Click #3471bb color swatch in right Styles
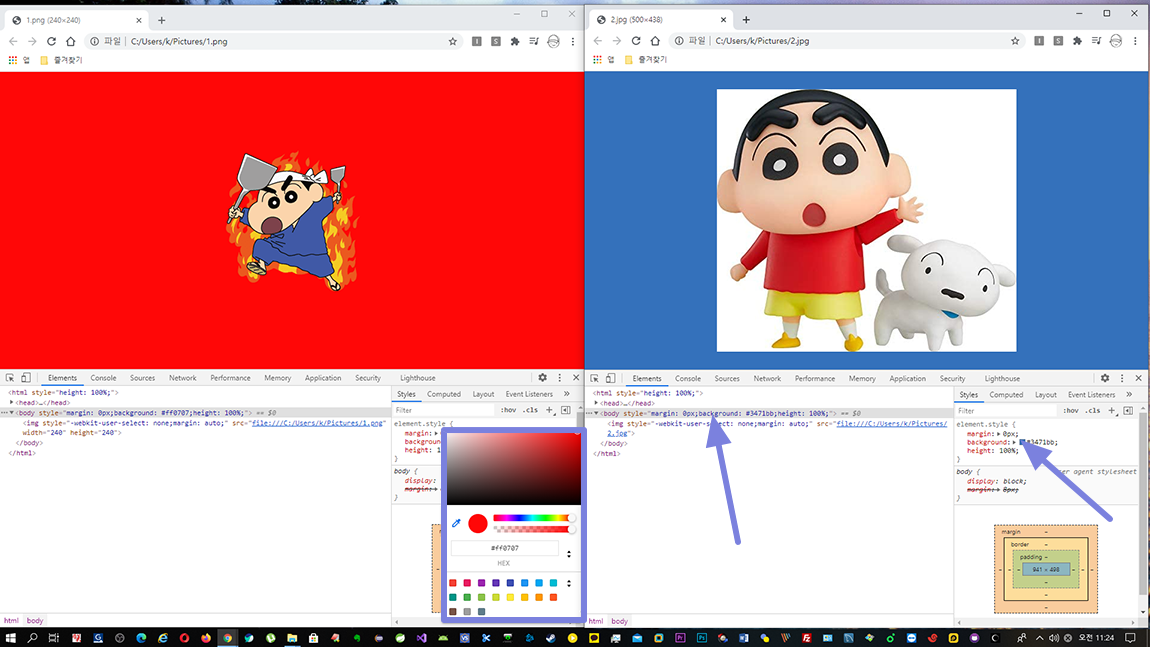 point(1022,442)
